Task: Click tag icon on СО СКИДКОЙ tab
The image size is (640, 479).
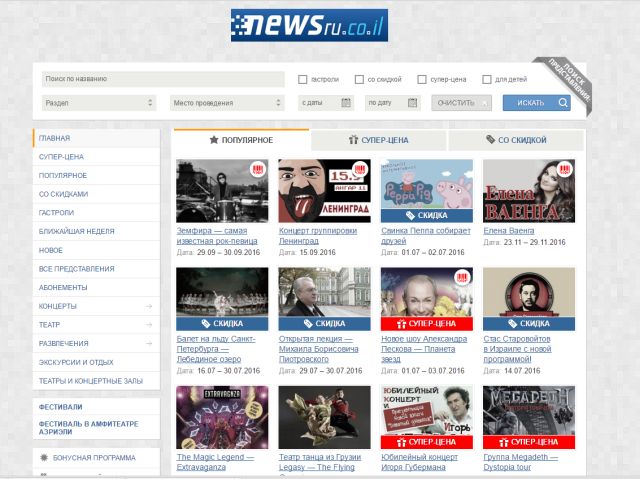Action: pyautogui.click(x=490, y=140)
